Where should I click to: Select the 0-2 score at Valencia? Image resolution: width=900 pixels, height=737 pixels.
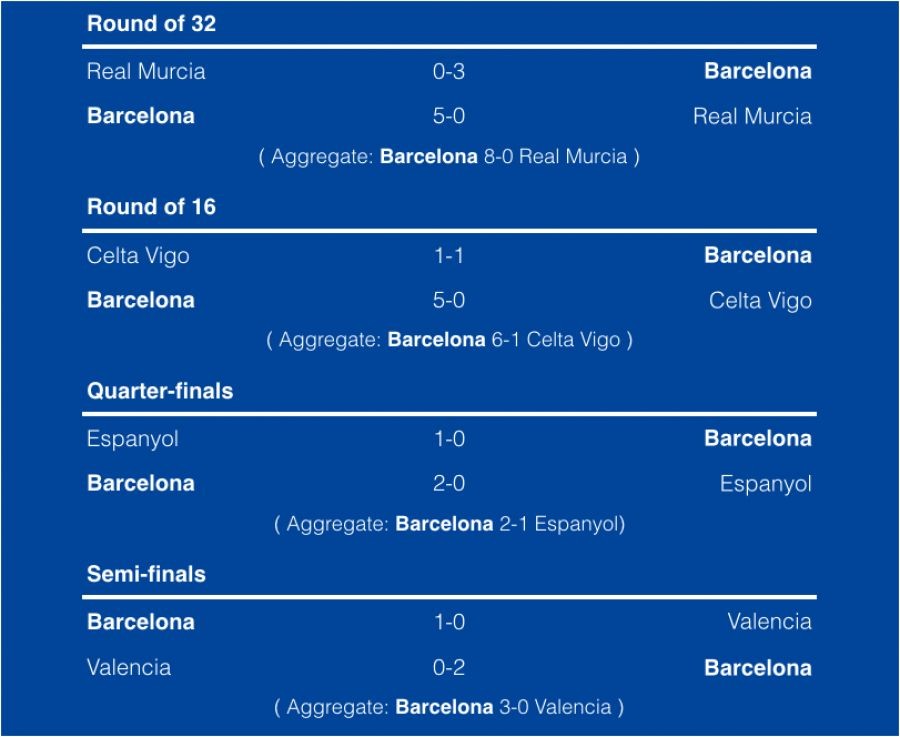click(x=449, y=668)
